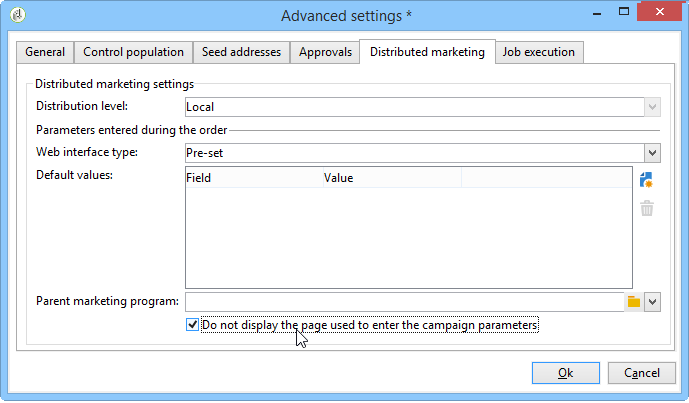Switch to the General tab
Screen dimensions: 689x403
pyautogui.click(x=46, y=52)
